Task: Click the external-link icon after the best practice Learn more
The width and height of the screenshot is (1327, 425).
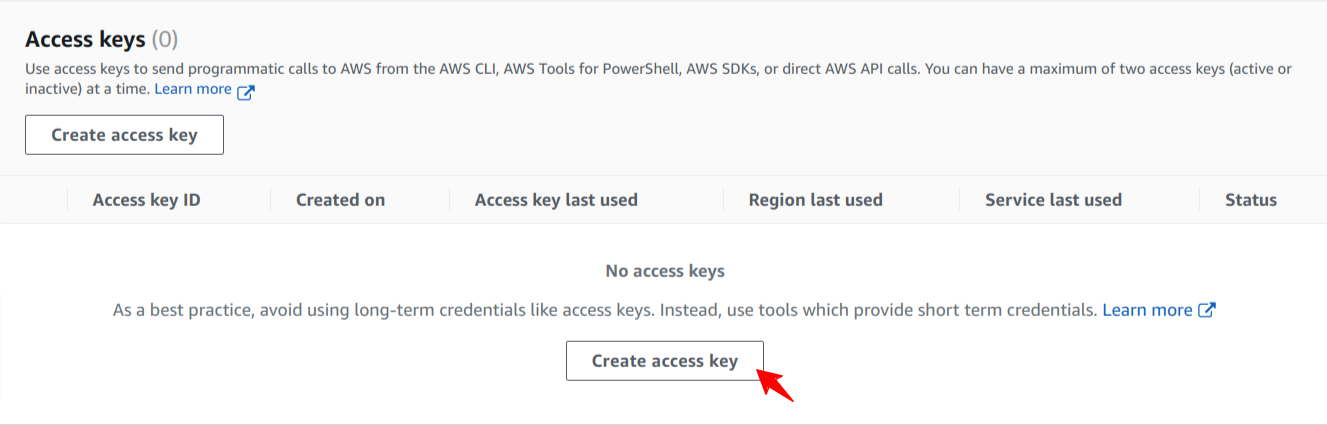Action: [x=1207, y=310]
